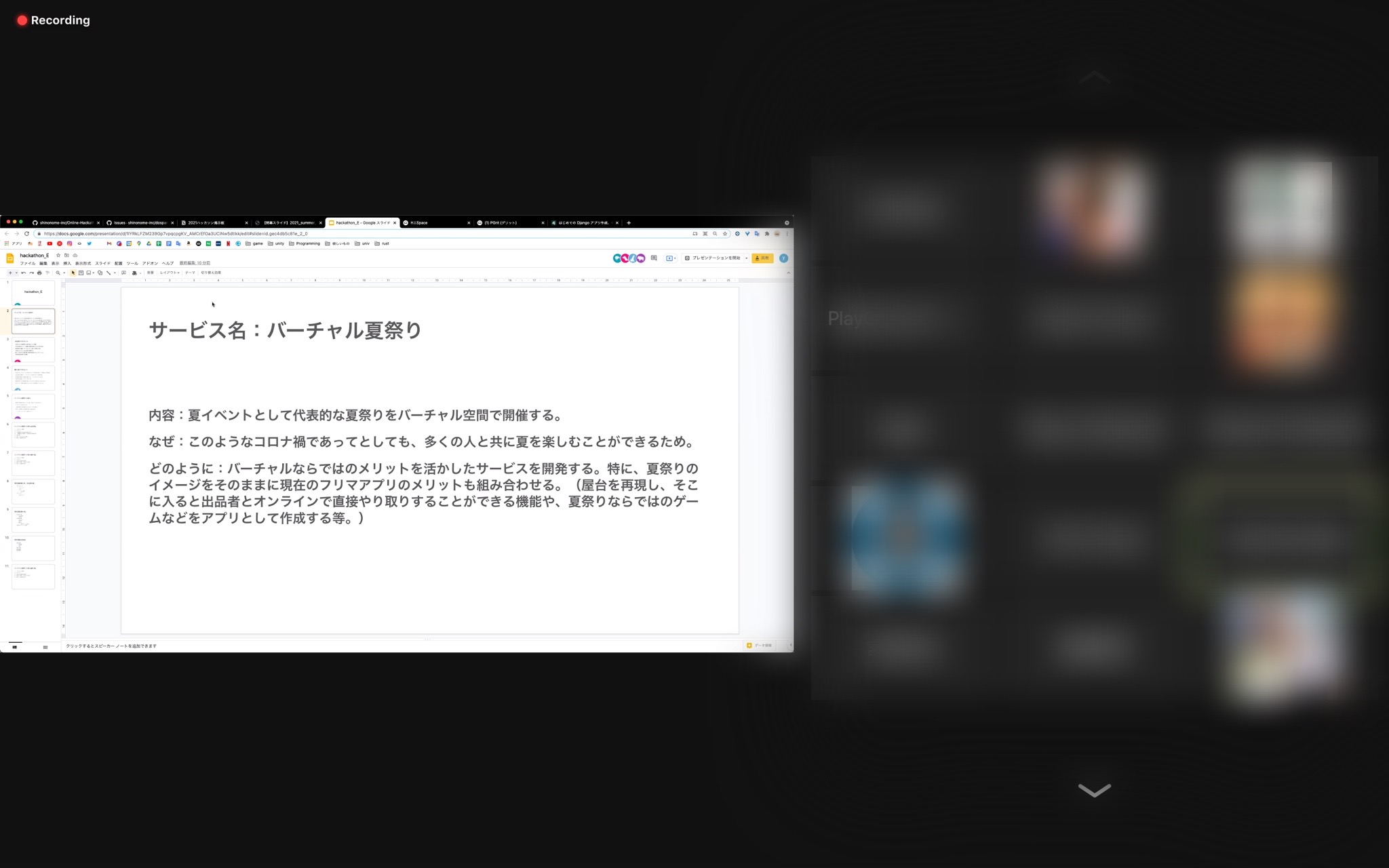Screen dimensions: 1389x868
Task: Star the hackathon_E document
Action: click(58, 256)
